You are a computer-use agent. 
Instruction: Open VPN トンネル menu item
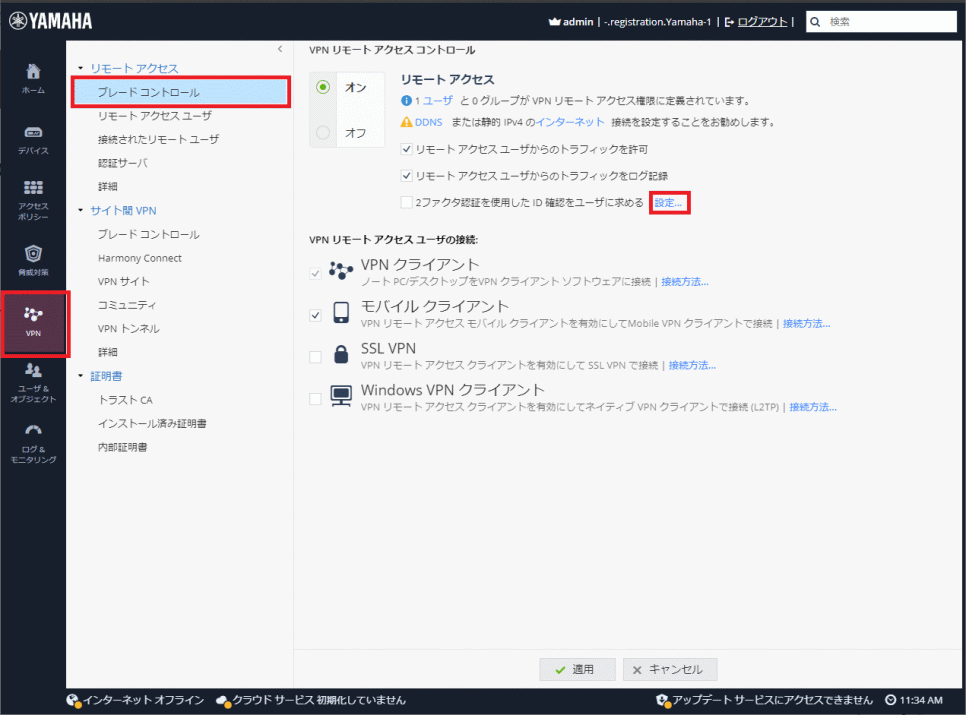pos(128,328)
